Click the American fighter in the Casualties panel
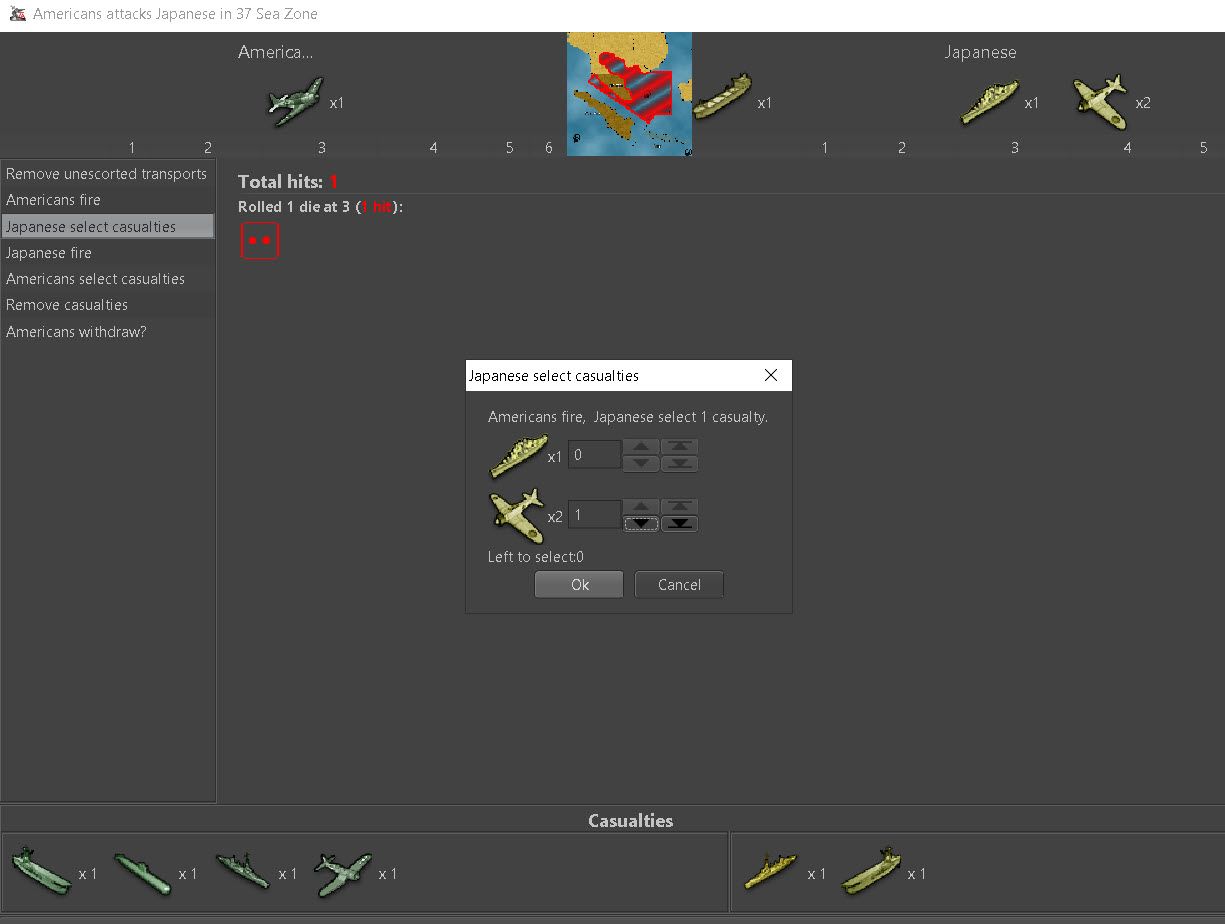Viewport: 1225px width, 924px height. [343, 874]
